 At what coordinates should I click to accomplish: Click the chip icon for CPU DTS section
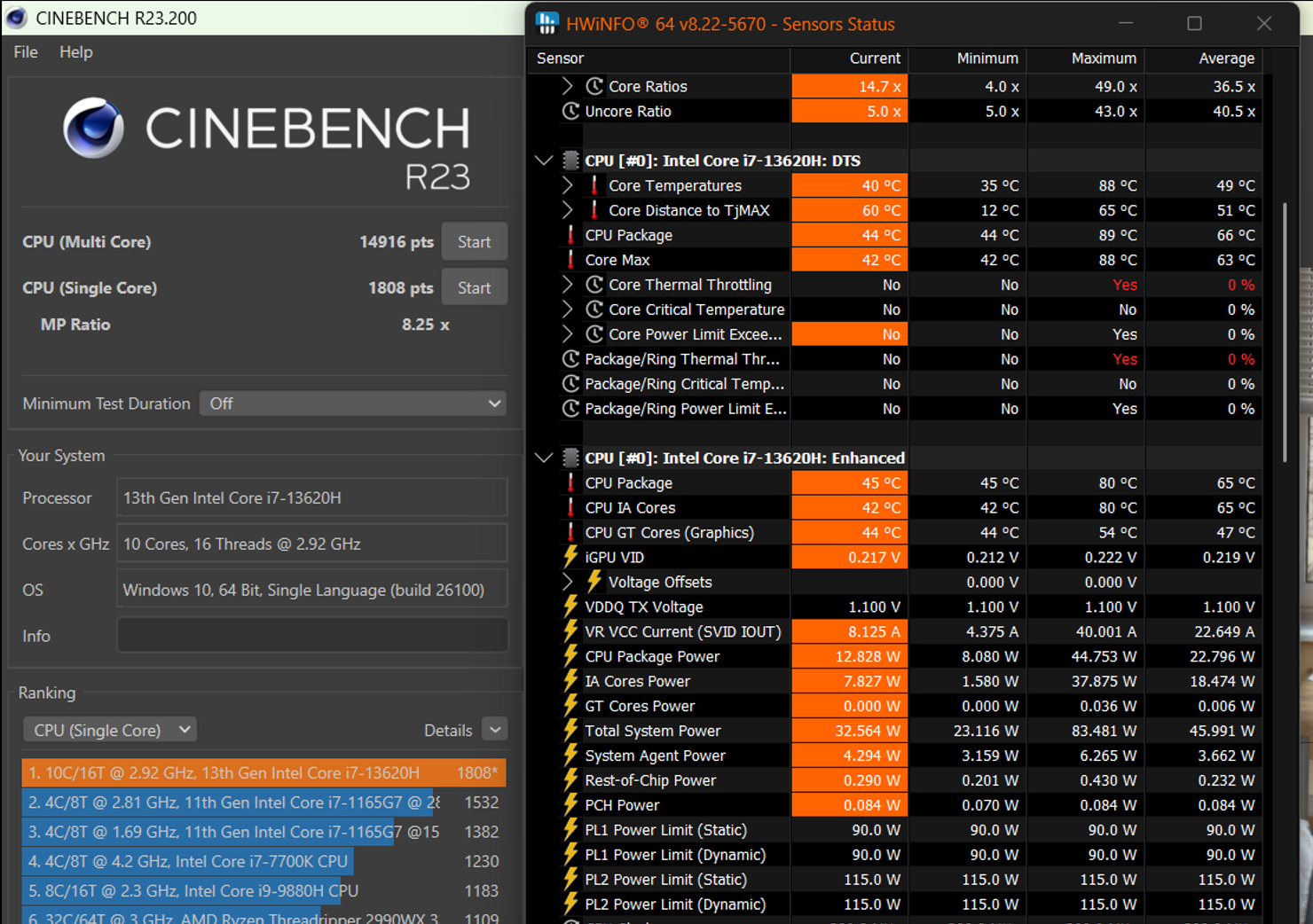pos(571,161)
